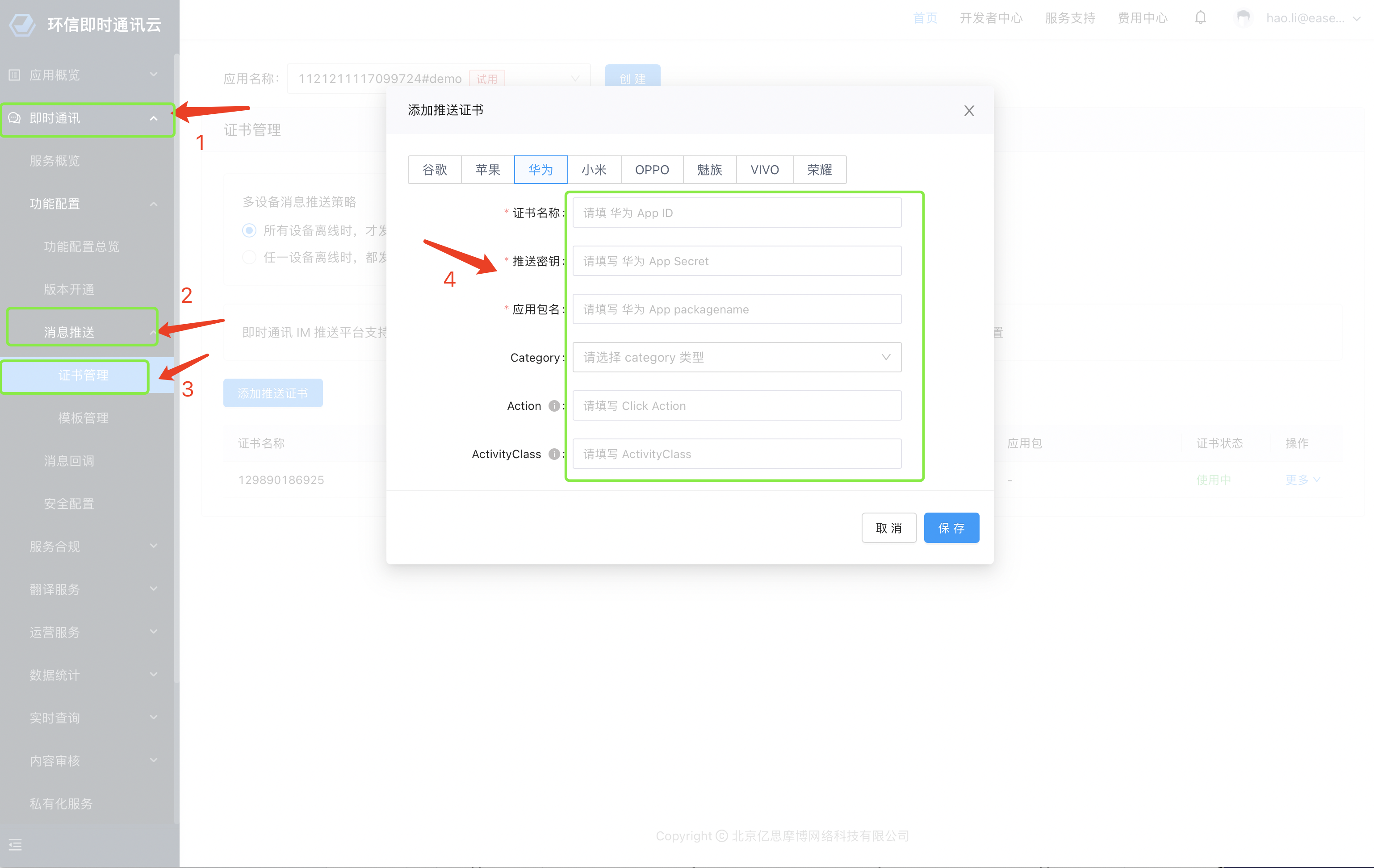Focus the ActivityClass field

[737, 453]
